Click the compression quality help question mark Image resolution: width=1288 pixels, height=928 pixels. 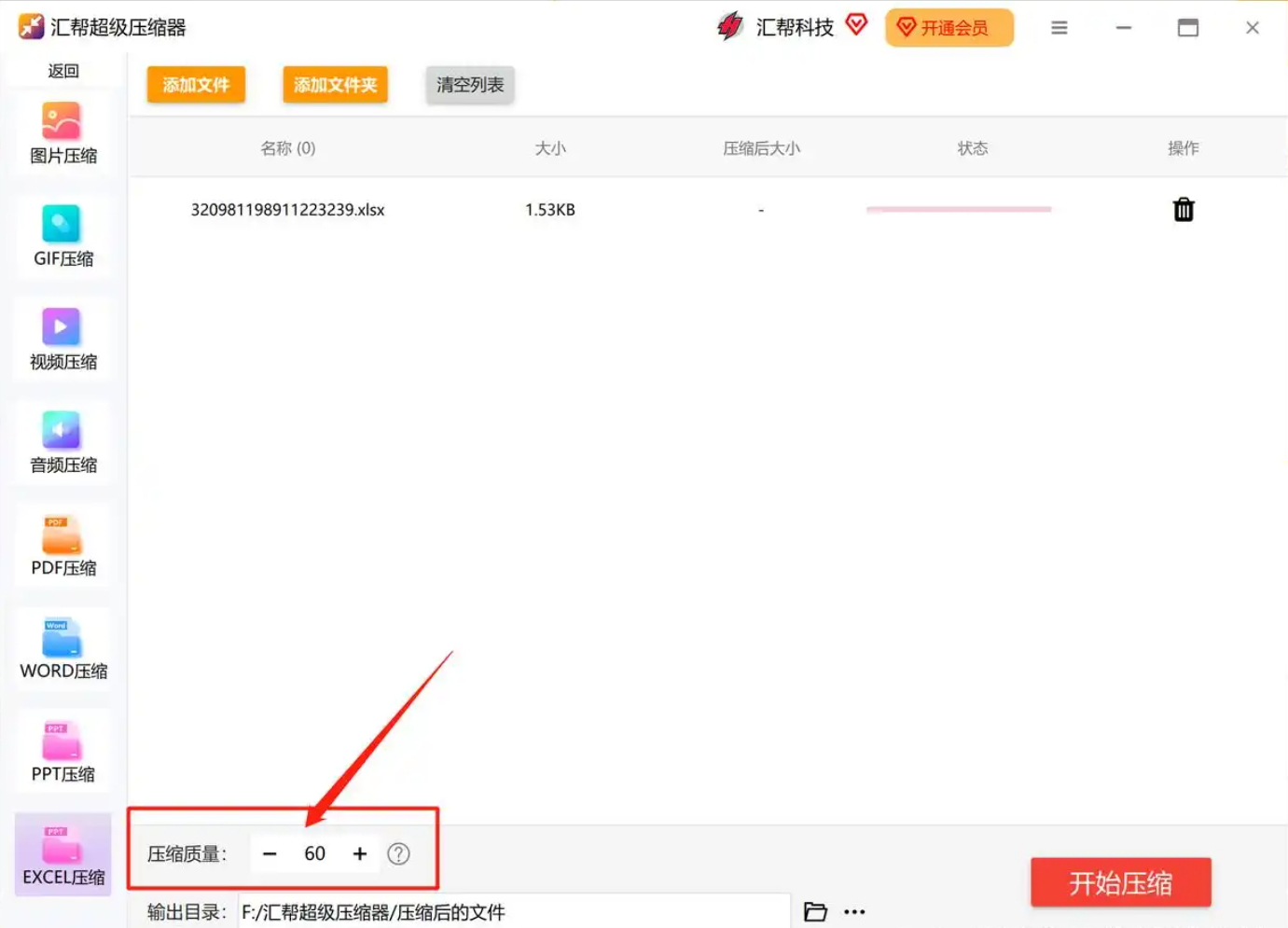(398, 853)
